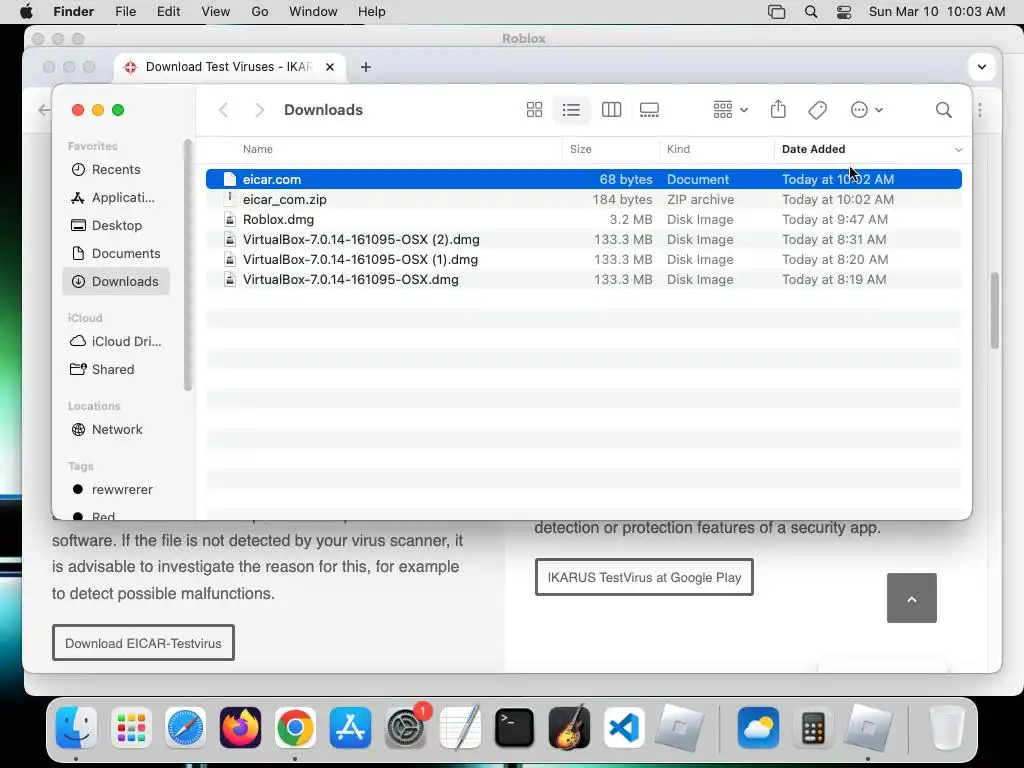The height and width of the screenshot is (768, 1024).
Task: Toggle Date Added sort order chevron
Action: pos(958,150)
